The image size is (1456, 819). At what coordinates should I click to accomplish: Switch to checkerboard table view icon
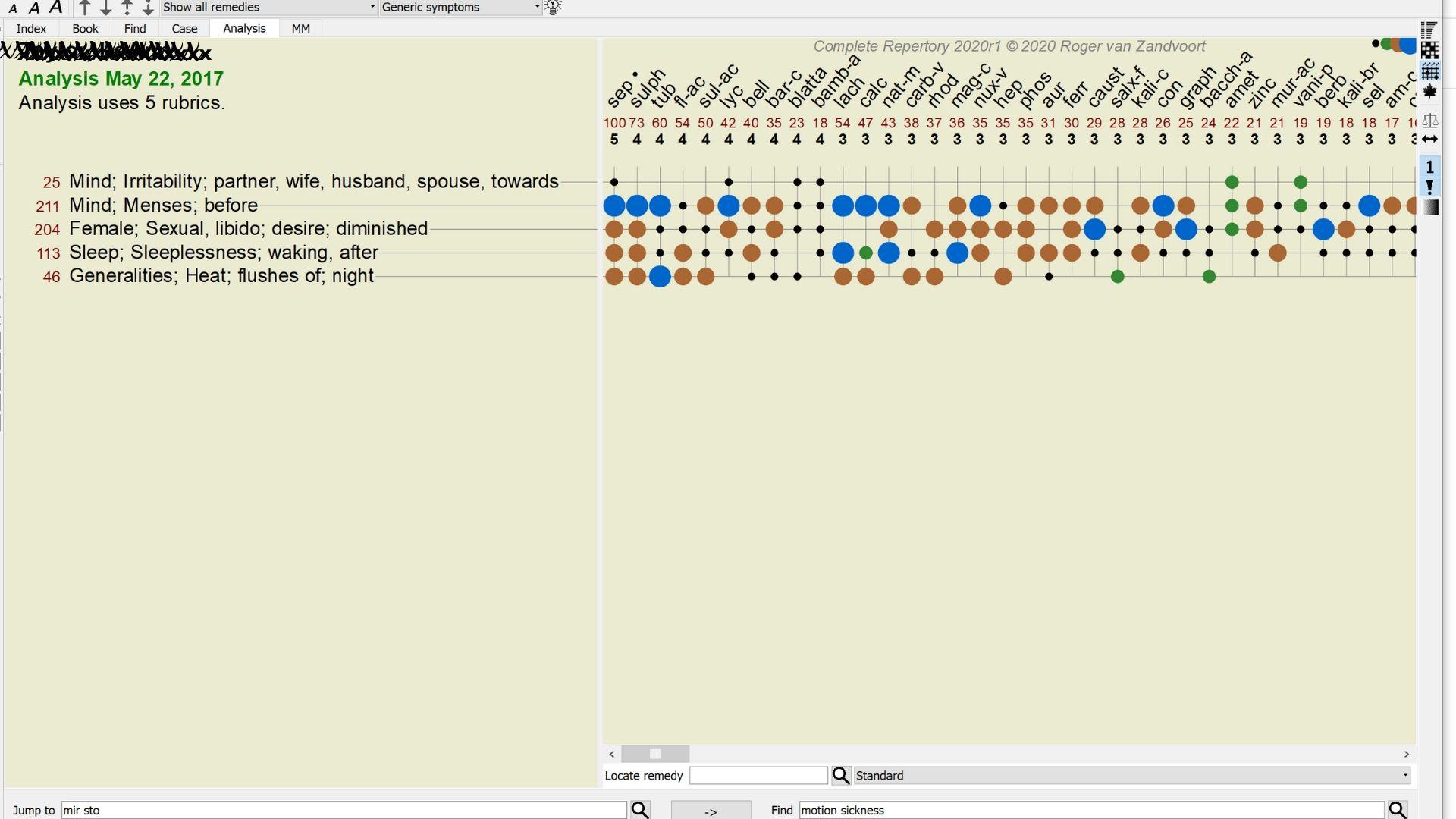(x=1429, y=51)
